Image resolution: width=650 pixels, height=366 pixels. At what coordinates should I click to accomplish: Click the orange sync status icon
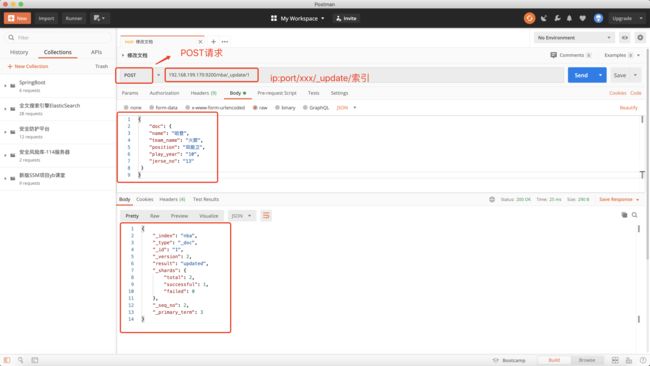pyautogui.click(x=529, y=18)
